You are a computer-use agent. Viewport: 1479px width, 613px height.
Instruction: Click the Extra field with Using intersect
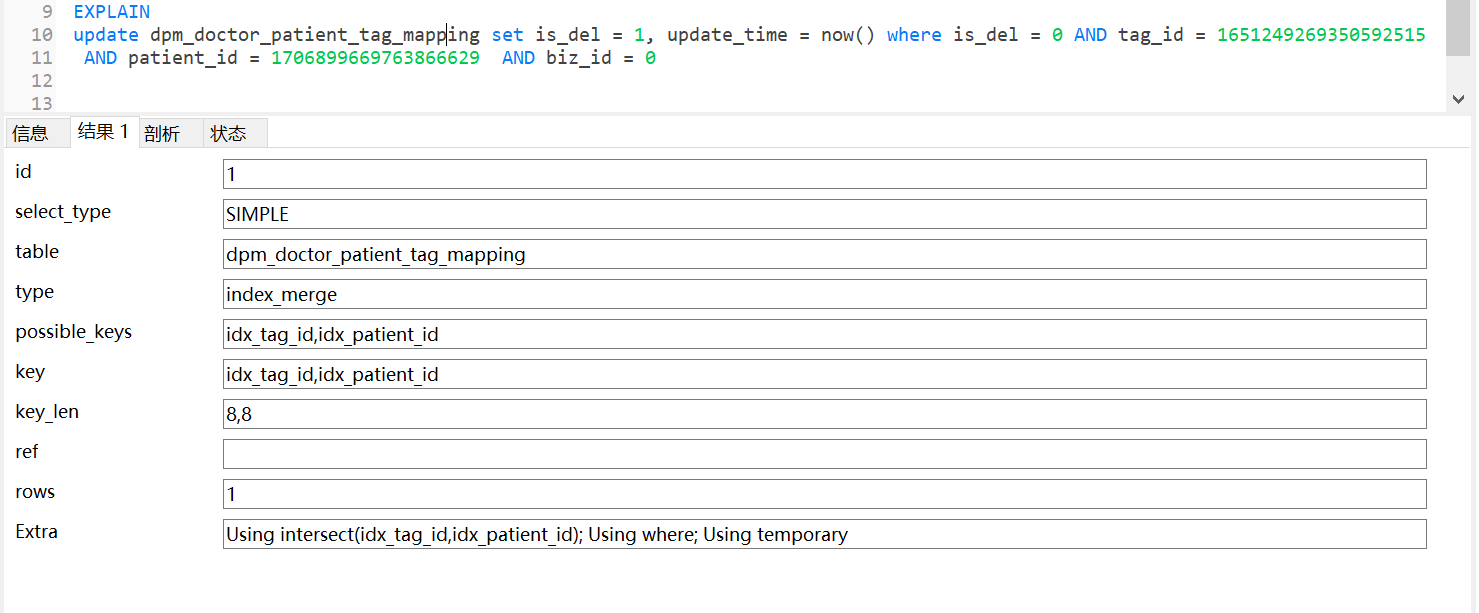tap(824, 534)
